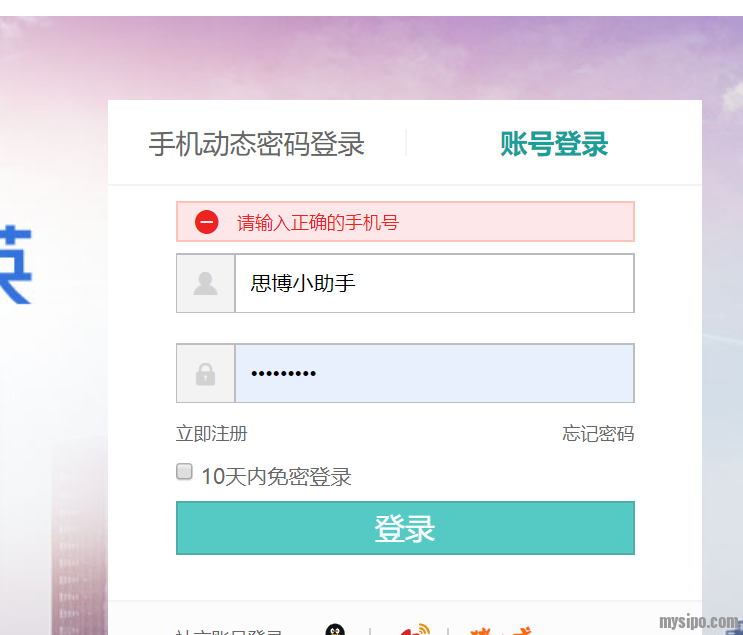This screenshot has height=635, width=743.
Task: Switch to the 手机动态密码登录 tab
Action: point(256,144)
